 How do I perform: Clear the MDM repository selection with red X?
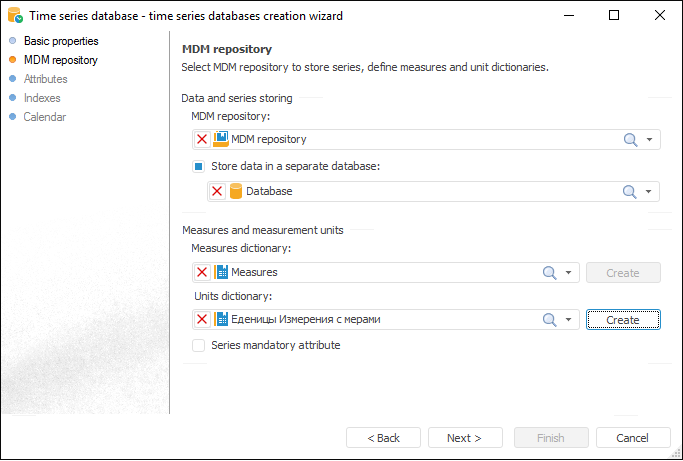tap(202, 140)
